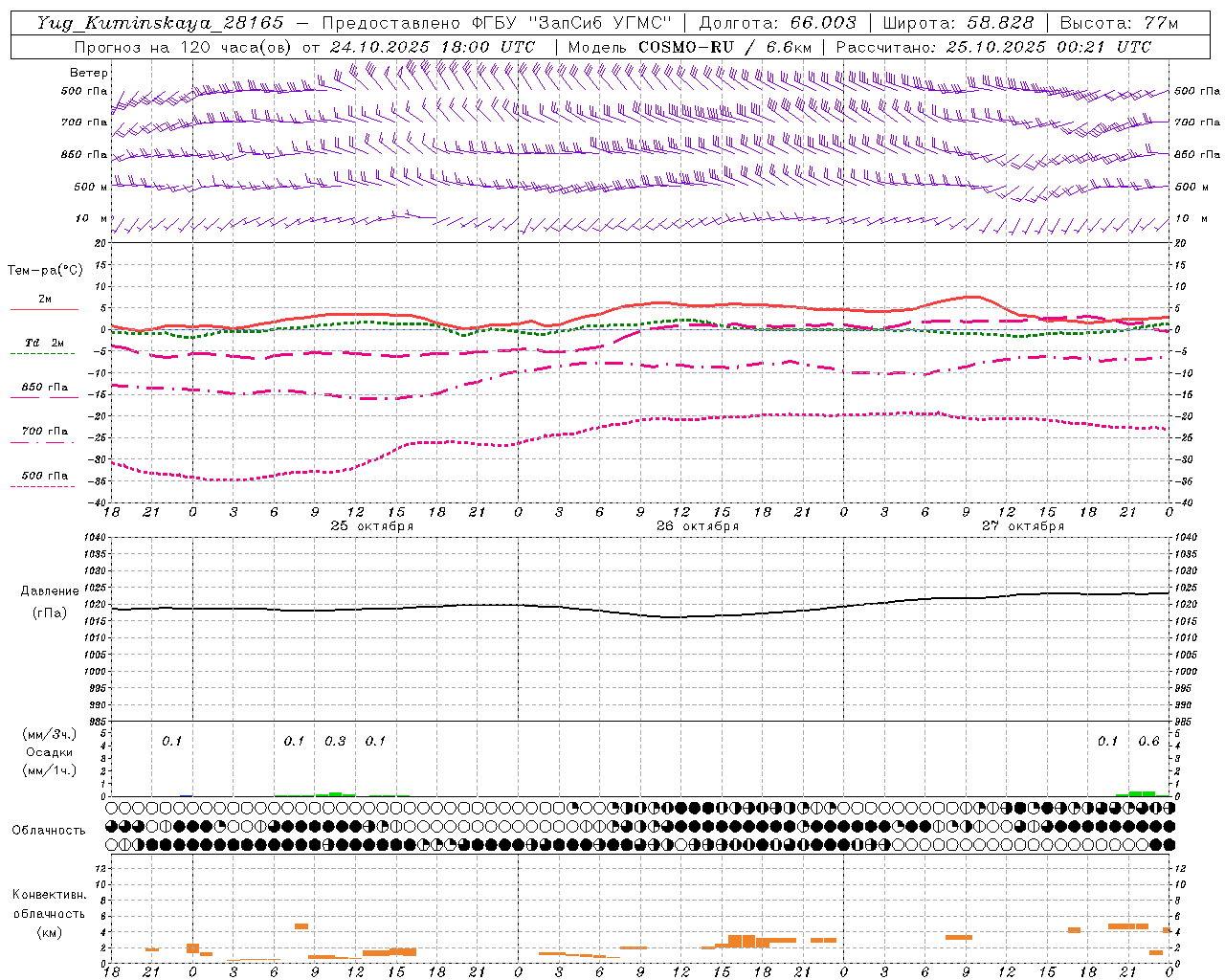
Task: Click the '(мм/1ч.)' precipitation unit label
Action: (50, 770)
